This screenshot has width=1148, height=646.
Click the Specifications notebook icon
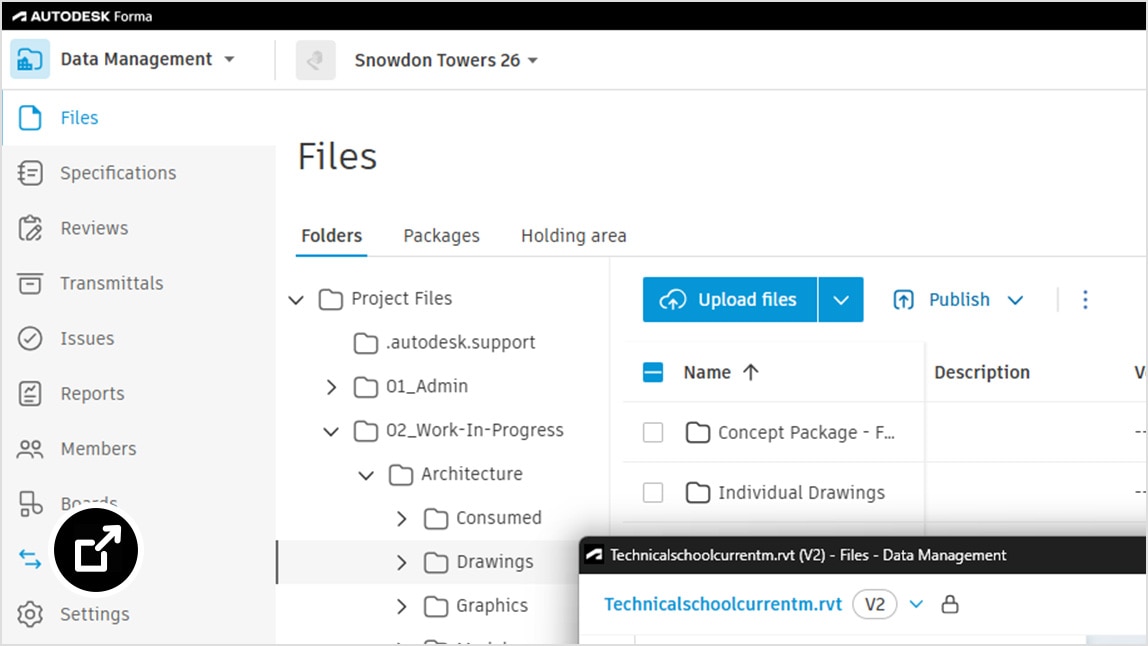[x=30, y=173]
